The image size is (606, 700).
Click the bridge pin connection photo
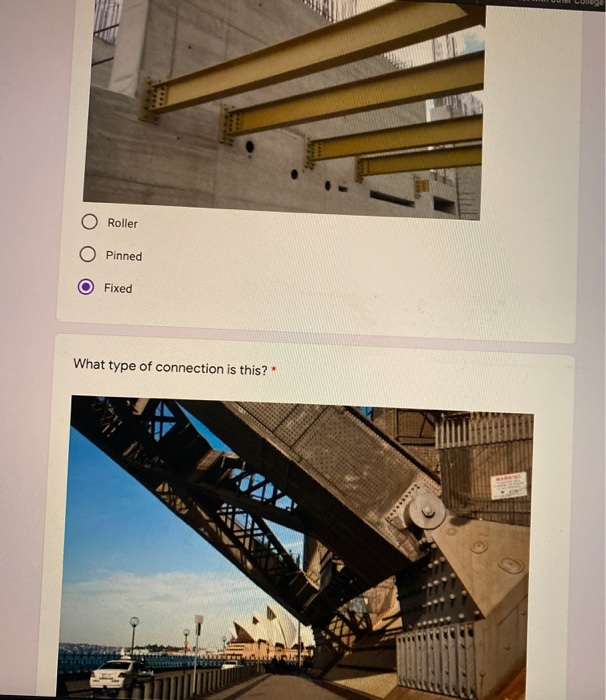[297, 547]
